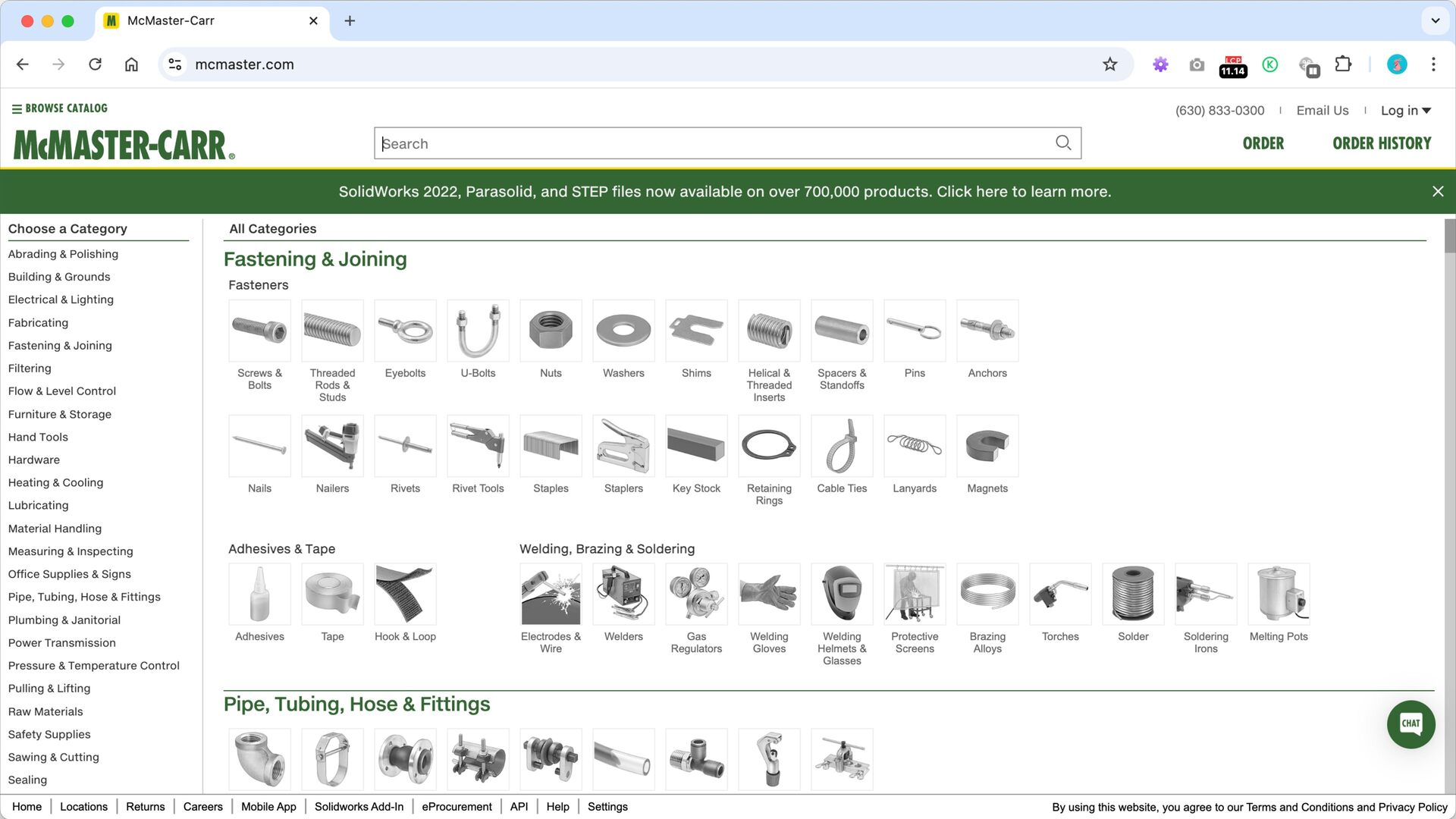Click the Email Us link
Image resolution: width=1456 pixels, height=819 pixels.
[x=1323, y=111]
